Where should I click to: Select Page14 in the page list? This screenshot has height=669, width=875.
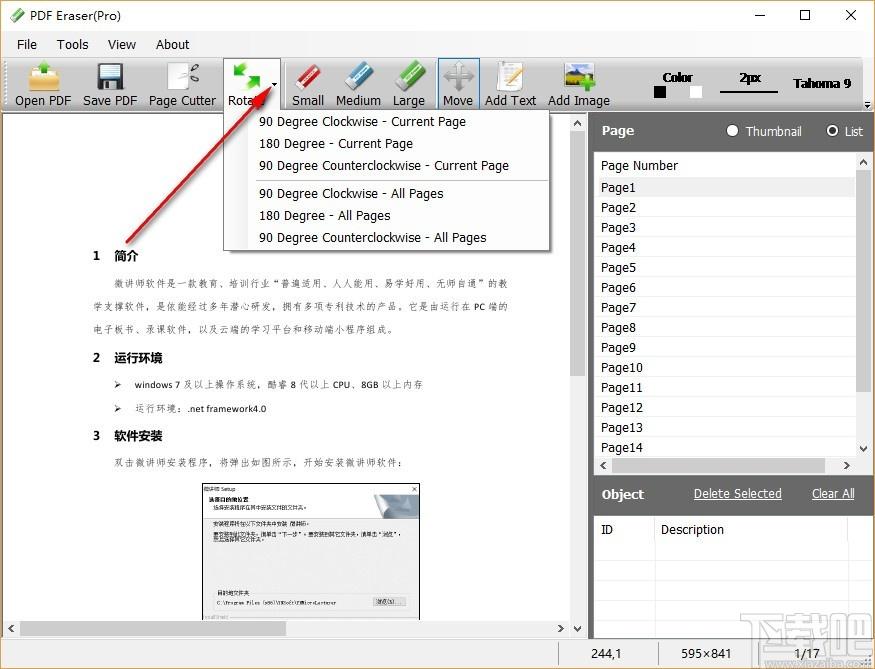coord(727,447)
